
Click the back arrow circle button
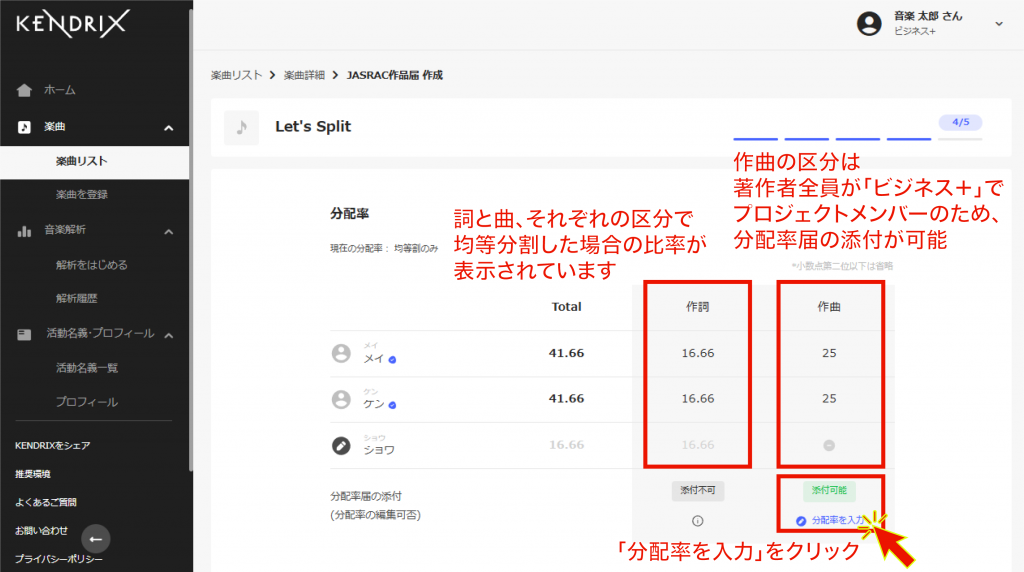pos(96,539)
